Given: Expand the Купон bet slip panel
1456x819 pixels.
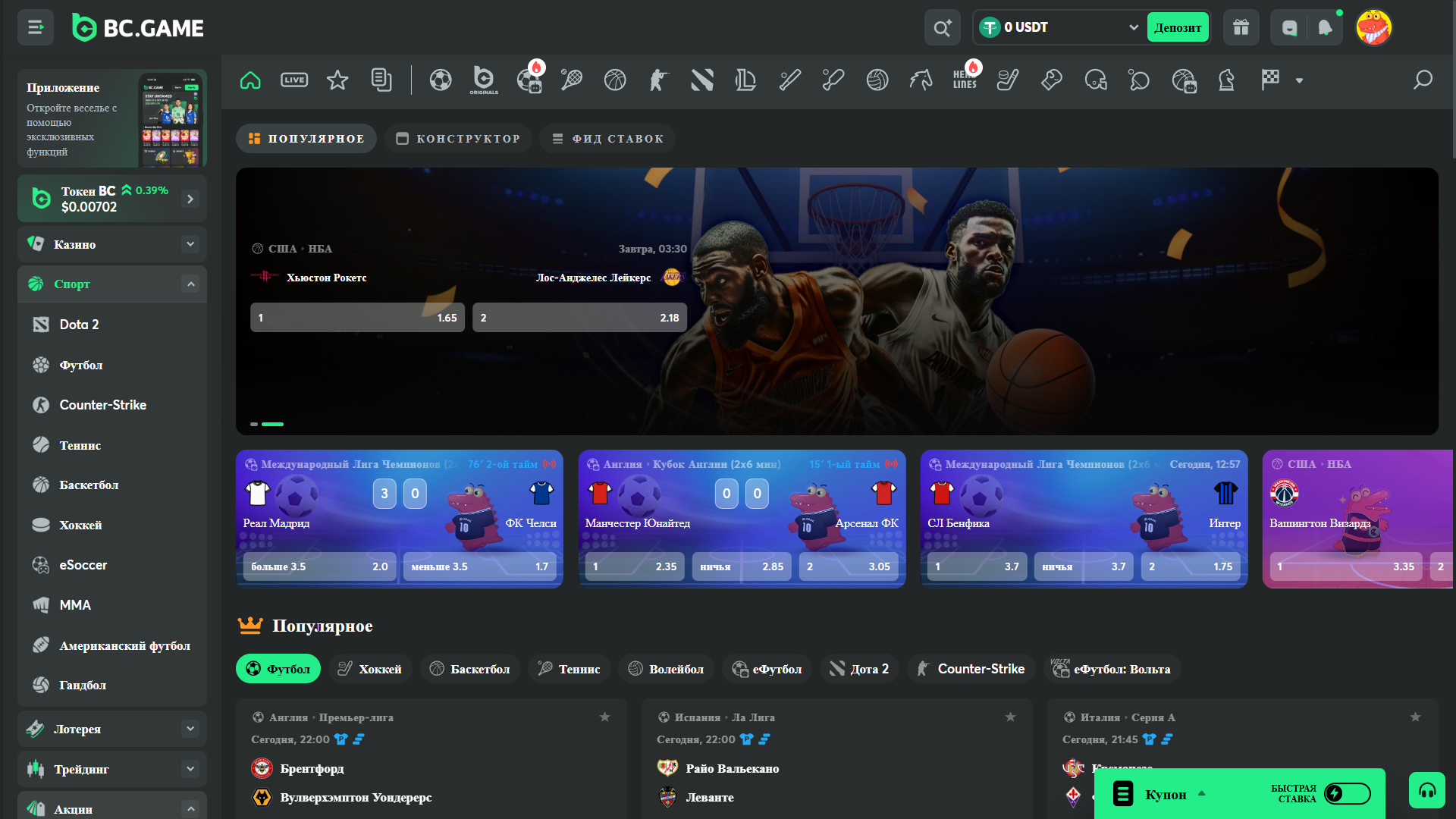Looking at the screenshot, I should pos(1201,794).
